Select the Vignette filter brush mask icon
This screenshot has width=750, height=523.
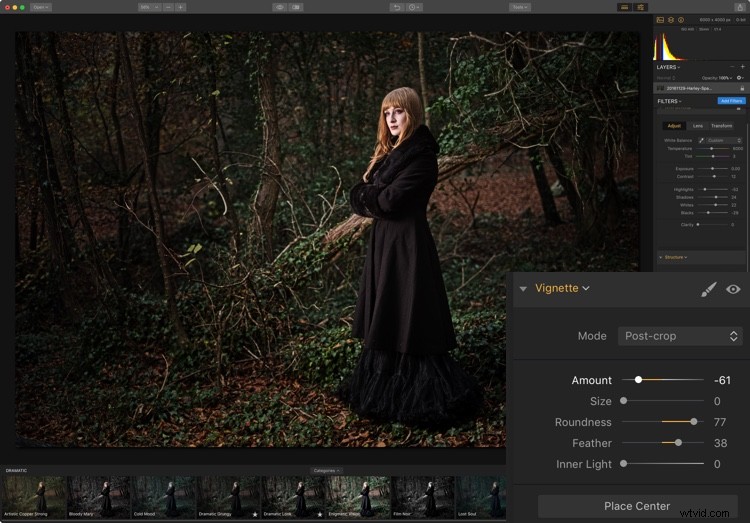708,289
